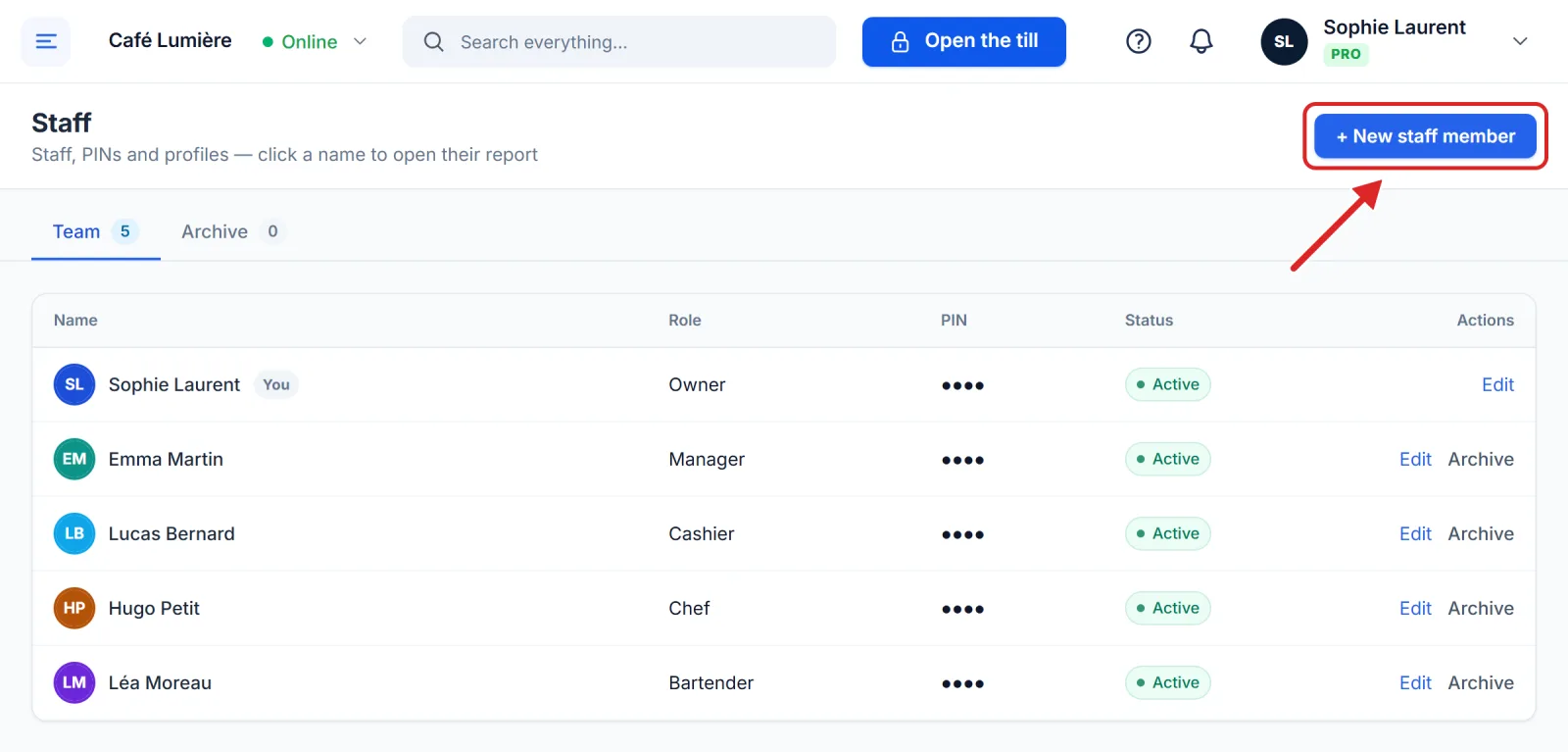Screen dimensions: 1568x752
Task: Click the Name column header
Action: pos(75,320)
